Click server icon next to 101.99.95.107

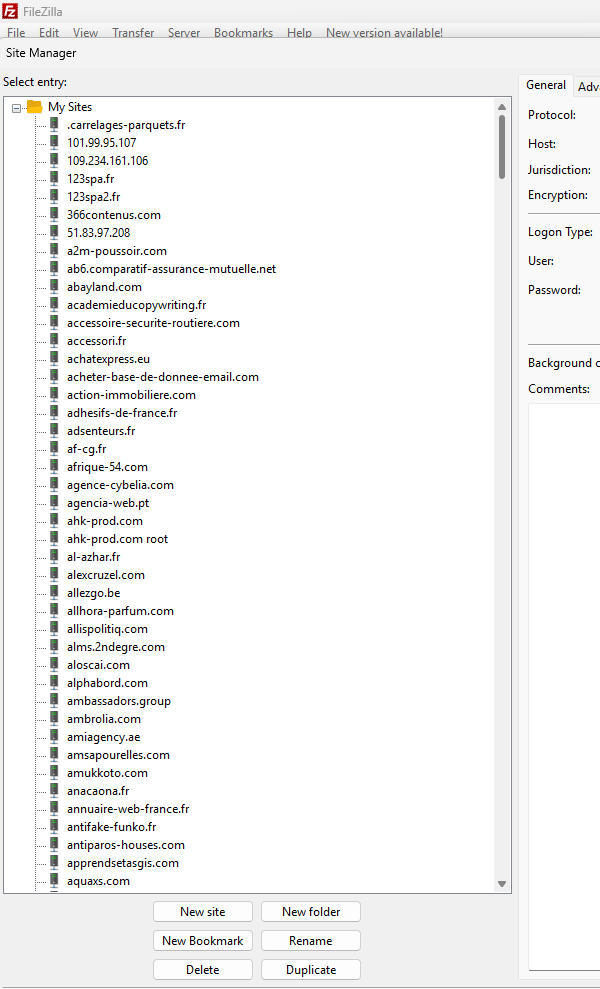pyautogui.click(x=55, y=143)
